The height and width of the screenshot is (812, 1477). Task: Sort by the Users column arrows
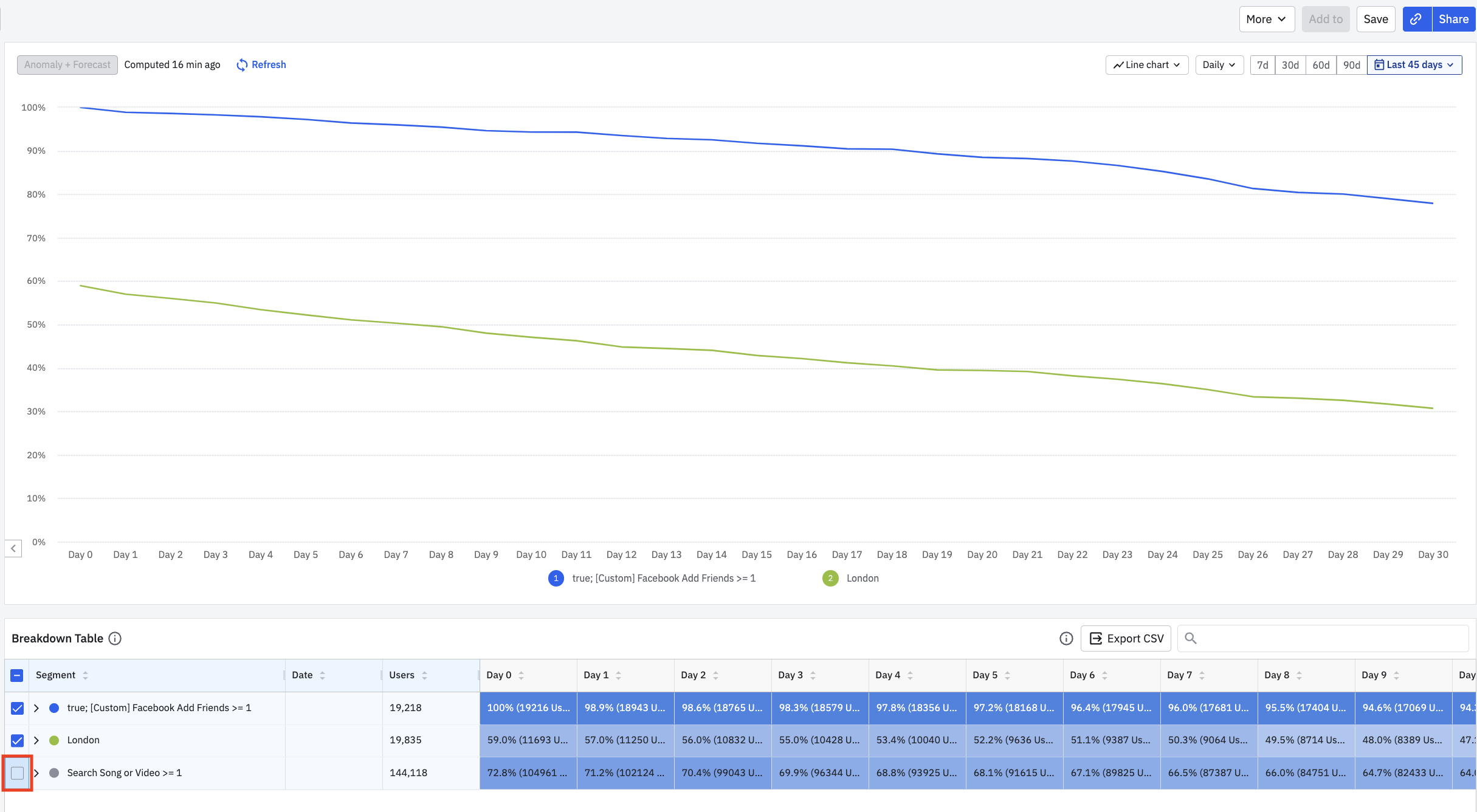pos(424,675)
